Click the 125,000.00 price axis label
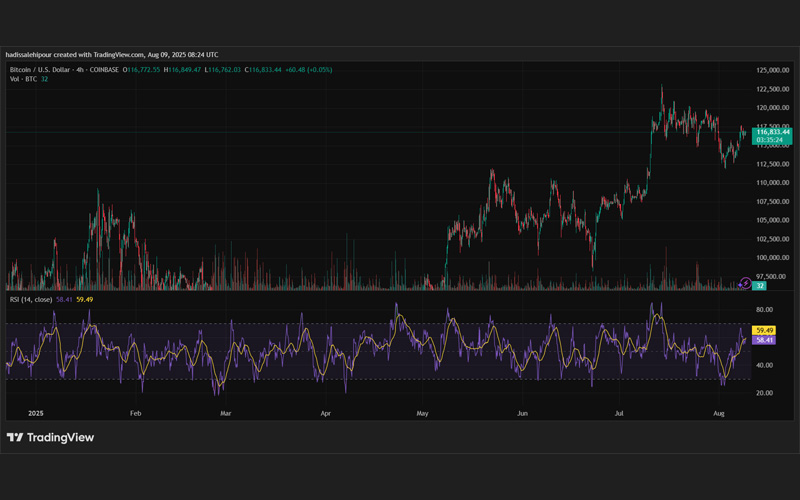800x500 pixels. coord(773,70)
